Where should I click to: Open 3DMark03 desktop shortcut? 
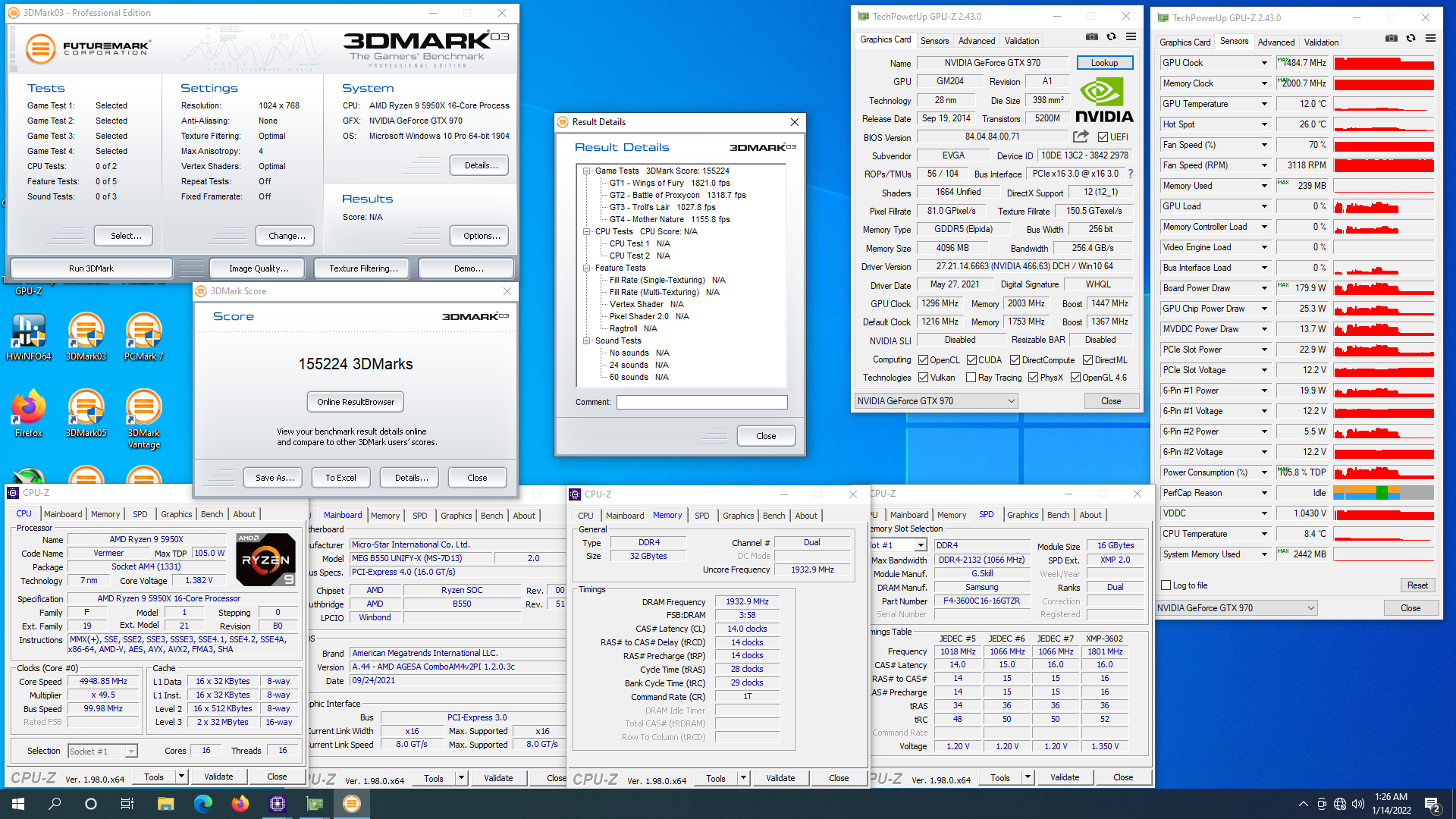[86, 337]
